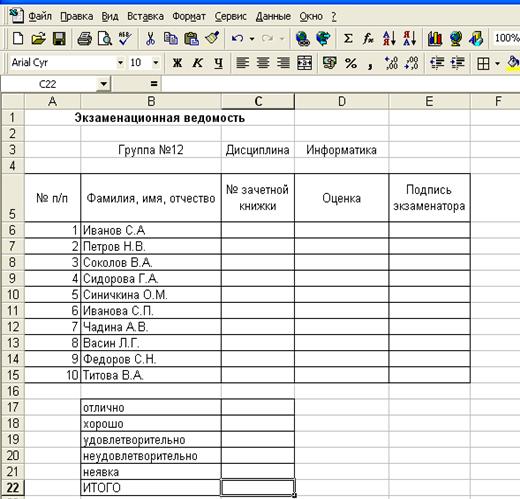
Task: Click the zoom 100% field
Action: coord(507,38)
